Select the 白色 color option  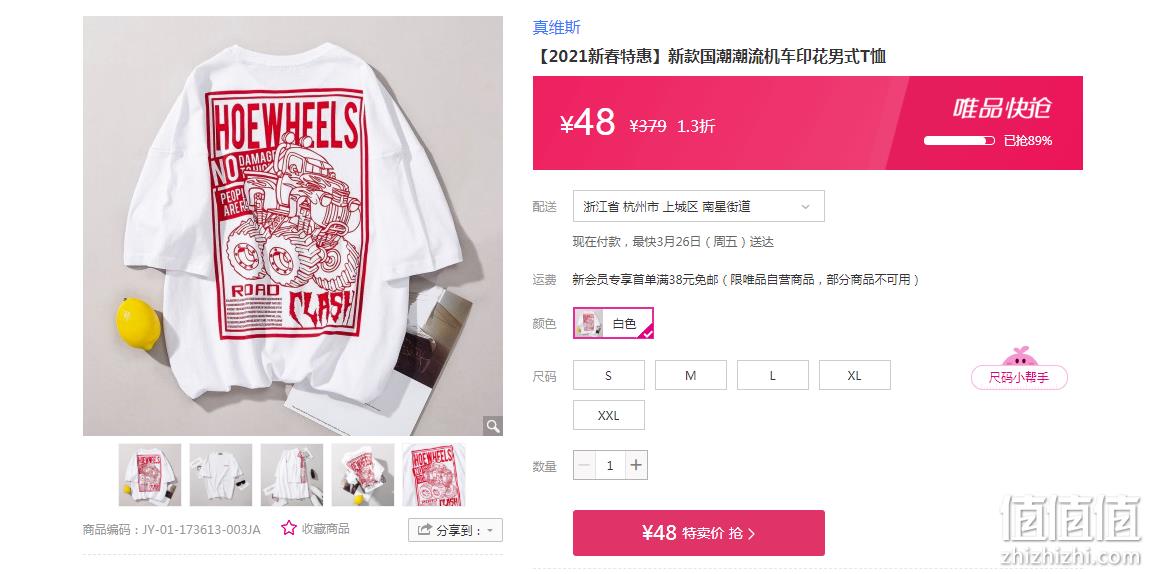613,323
